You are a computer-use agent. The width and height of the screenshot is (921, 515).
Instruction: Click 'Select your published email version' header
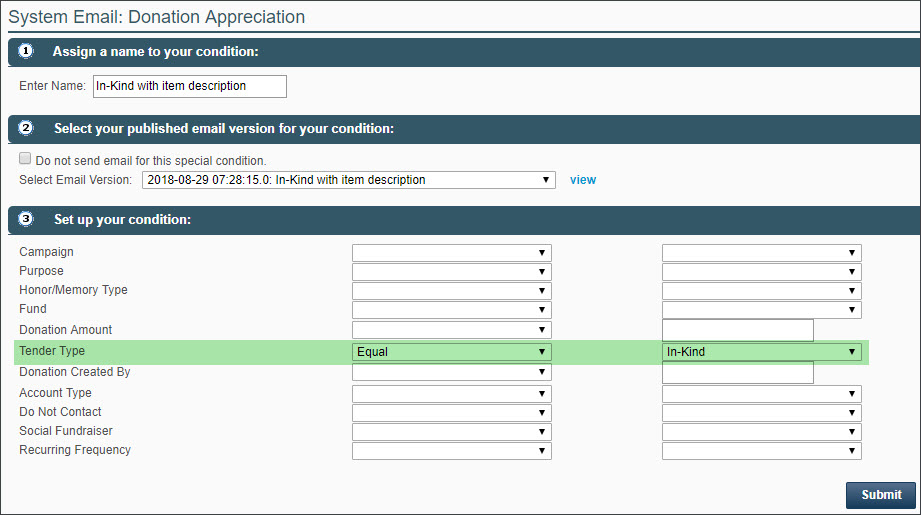(224, 129)
